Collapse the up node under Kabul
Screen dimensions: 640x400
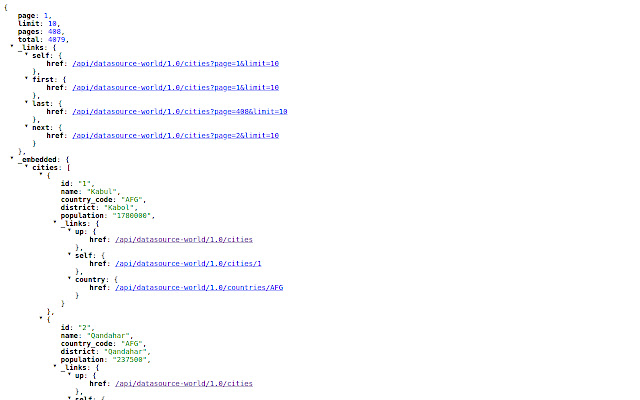coord(69,230)
